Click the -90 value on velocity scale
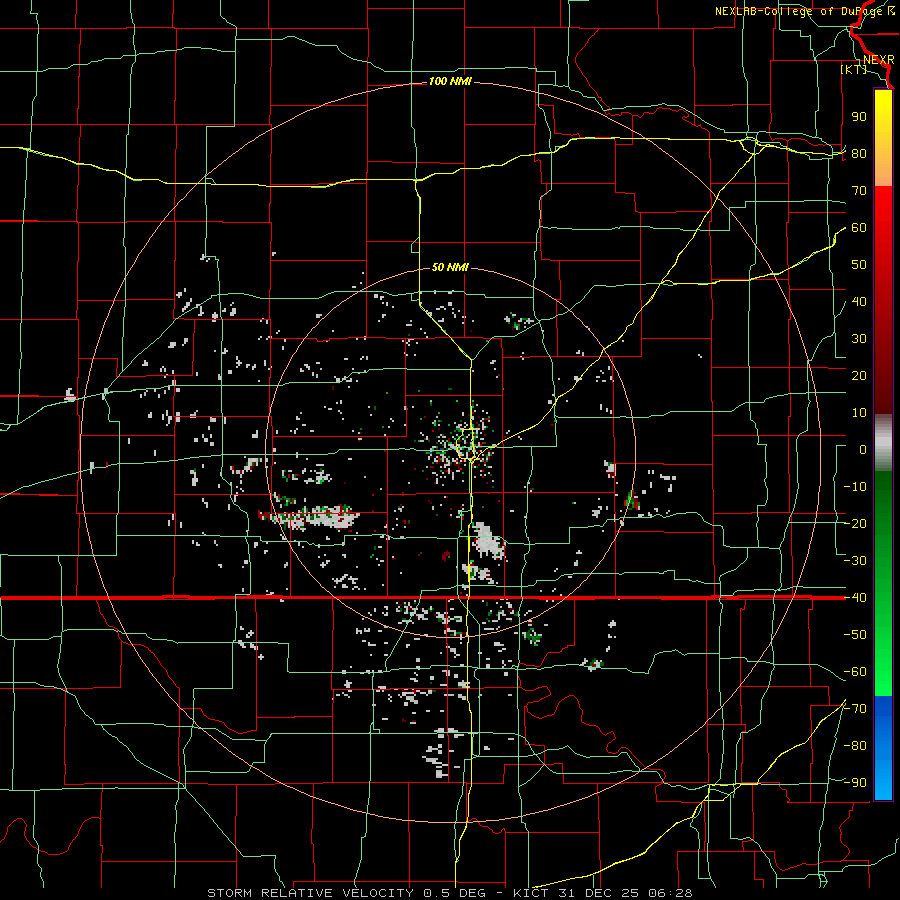900x900 pixels. click(855, 782)
